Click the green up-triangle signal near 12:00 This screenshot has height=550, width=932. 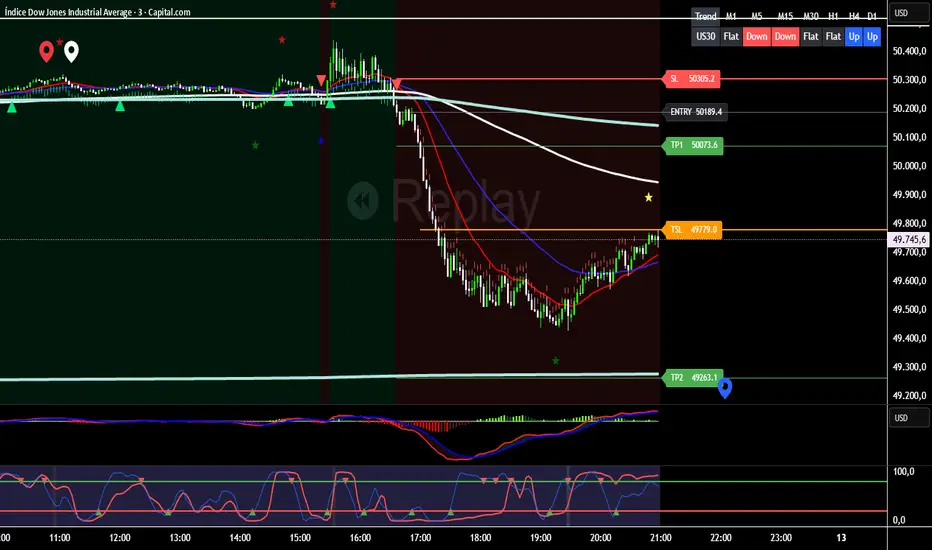pyautogui.click(x=120, y=105)
